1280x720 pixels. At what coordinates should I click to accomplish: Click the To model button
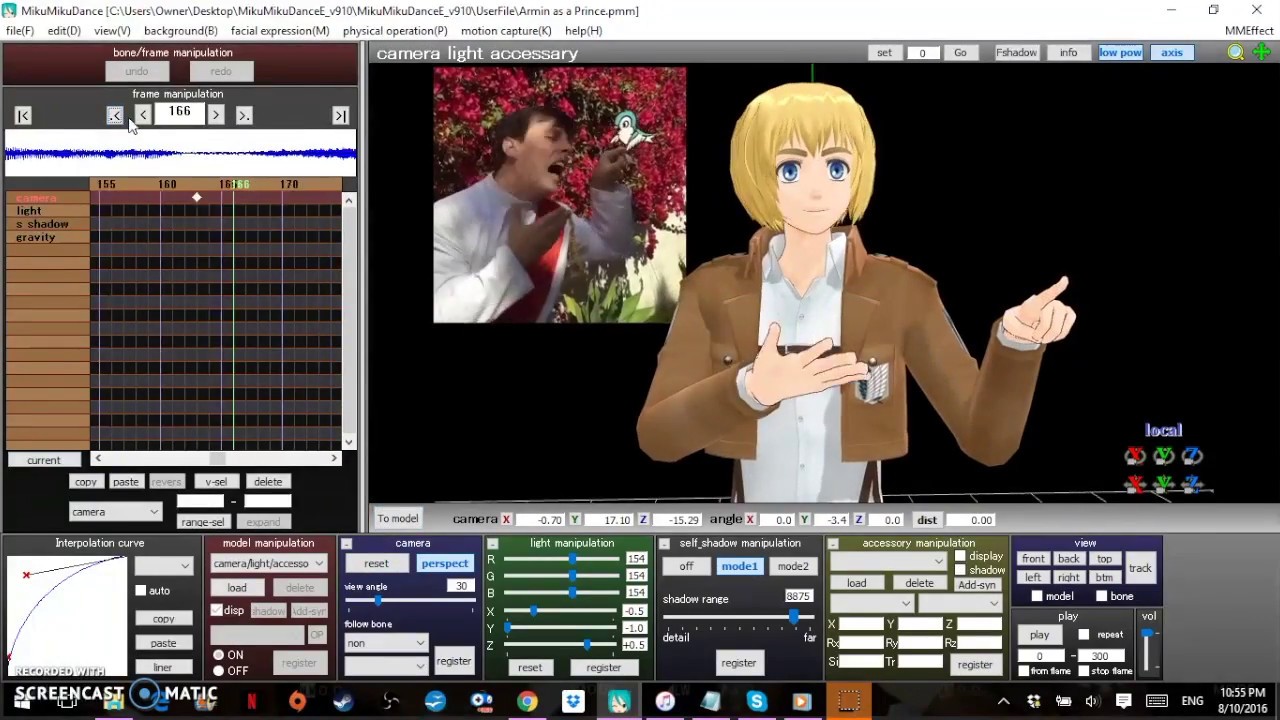[397, 519]
